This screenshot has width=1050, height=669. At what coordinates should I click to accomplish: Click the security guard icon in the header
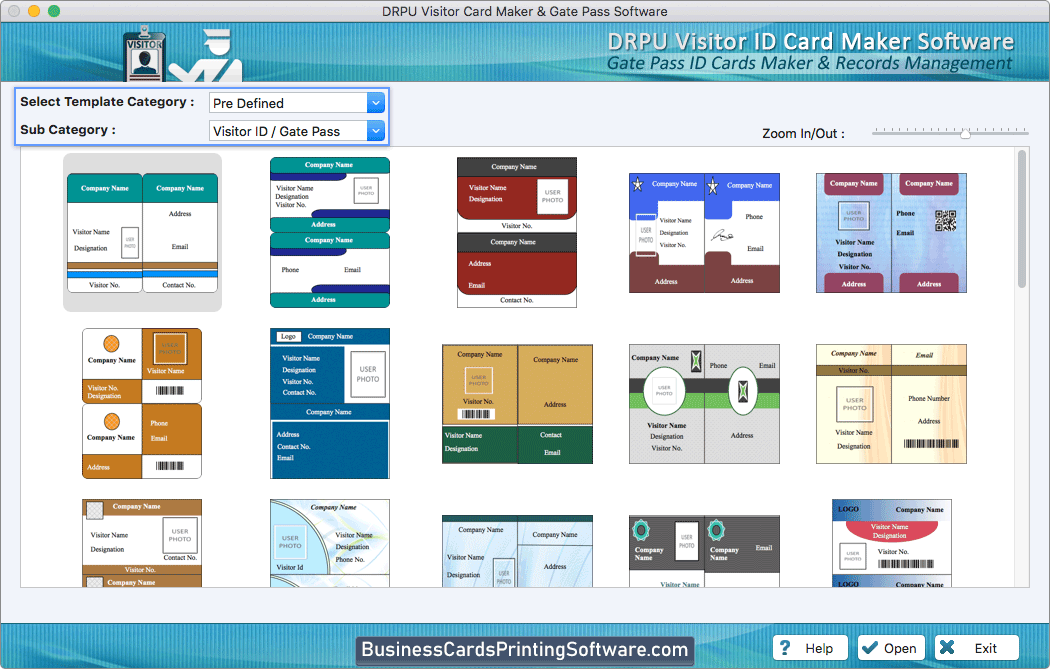[x=206, y=56]
